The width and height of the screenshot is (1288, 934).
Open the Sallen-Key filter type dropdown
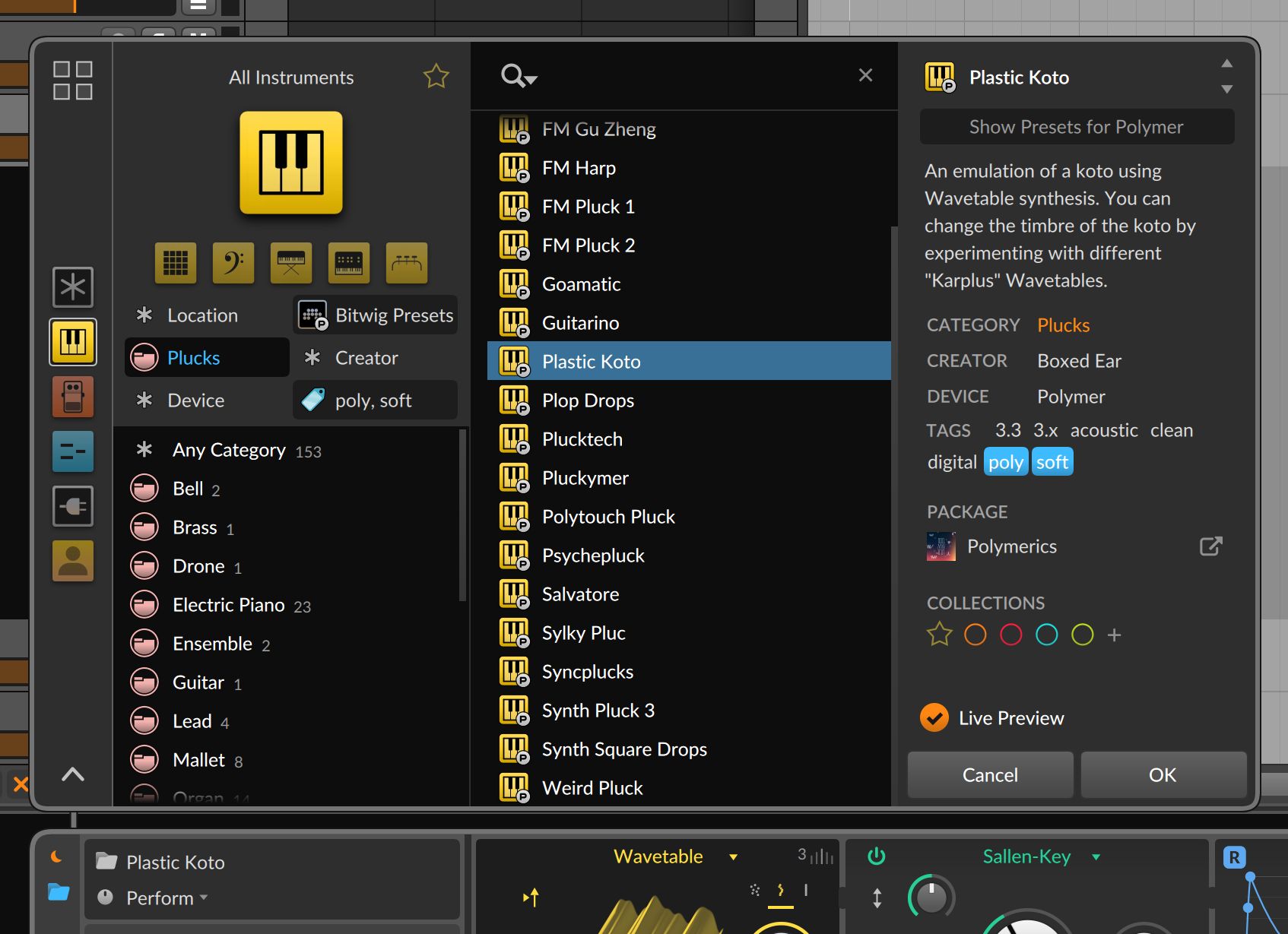click(x=1095, y=856)
